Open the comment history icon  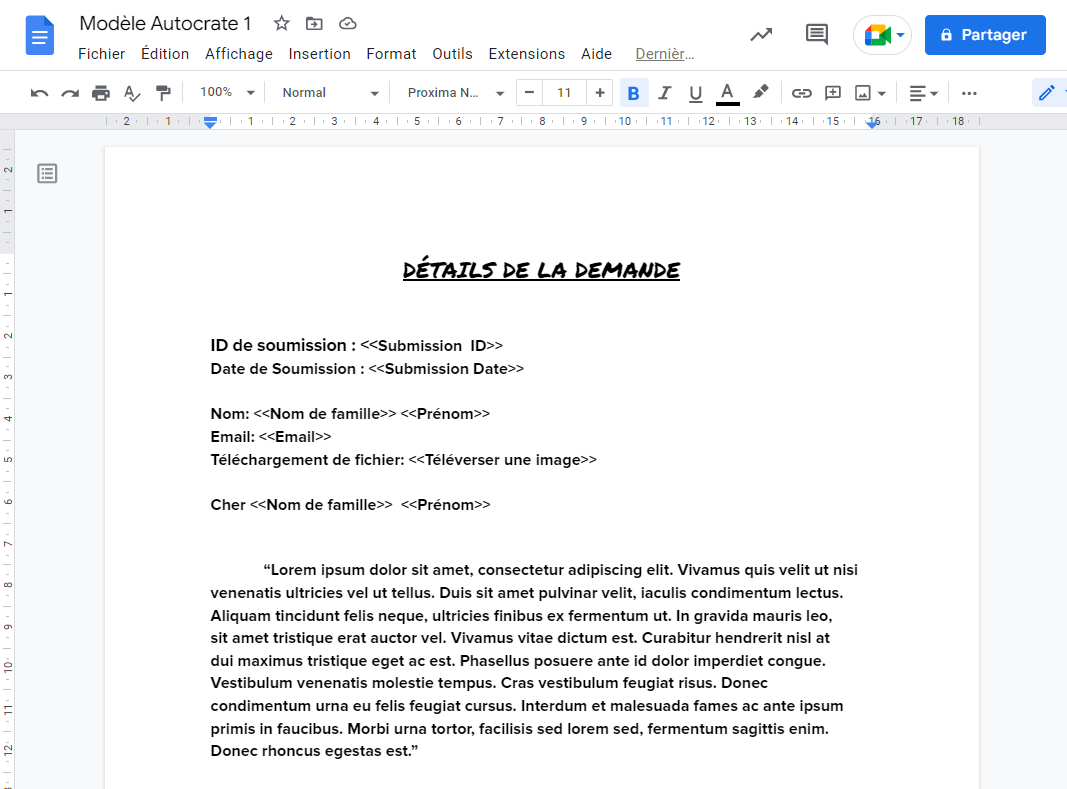click(x=817, y=35)
